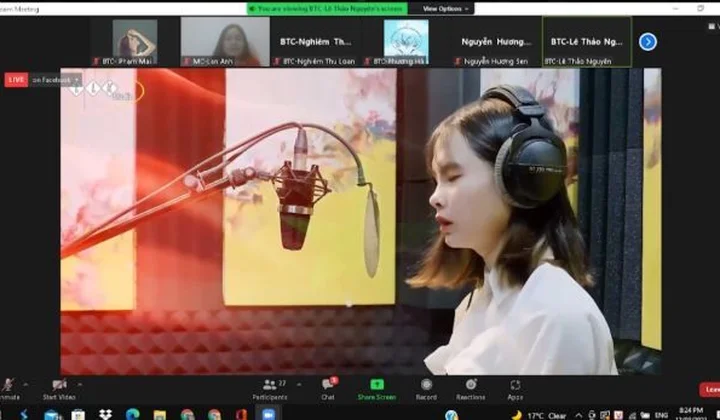Click the red Leave button
Screen dimensions: 720x420
click(710, 389)
